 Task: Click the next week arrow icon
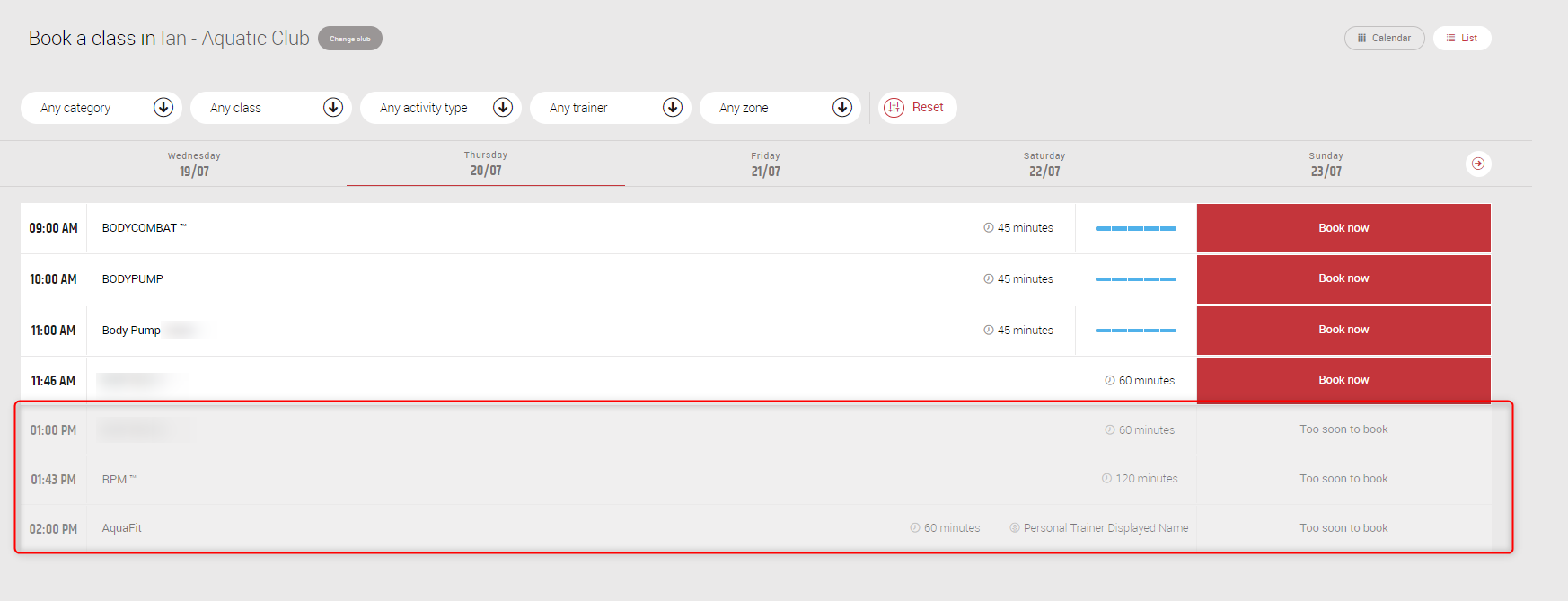click(1477, 164)
